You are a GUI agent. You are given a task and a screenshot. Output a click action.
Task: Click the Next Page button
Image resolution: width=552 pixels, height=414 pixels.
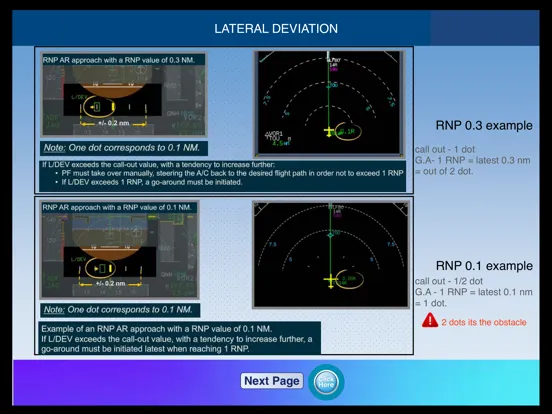click(x=272, y=381)
